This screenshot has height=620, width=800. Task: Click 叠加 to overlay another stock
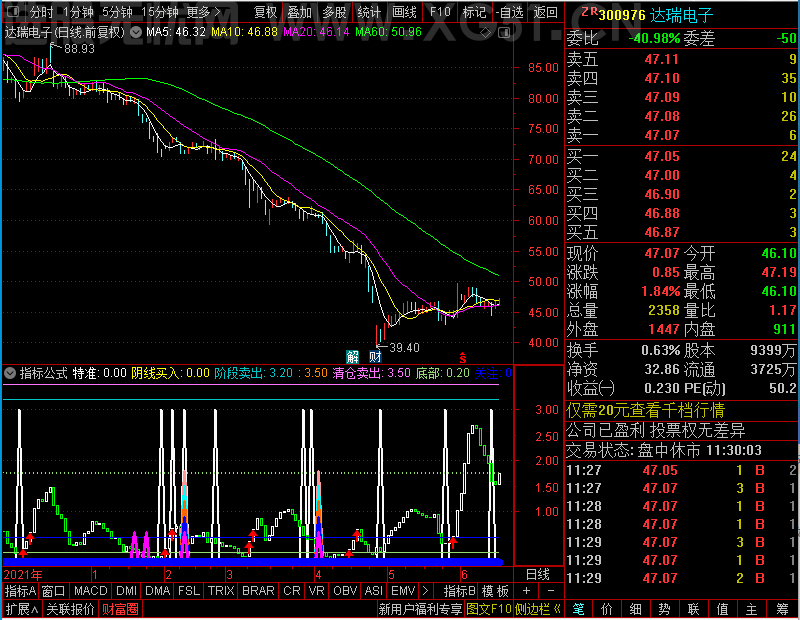coord(299,11)
